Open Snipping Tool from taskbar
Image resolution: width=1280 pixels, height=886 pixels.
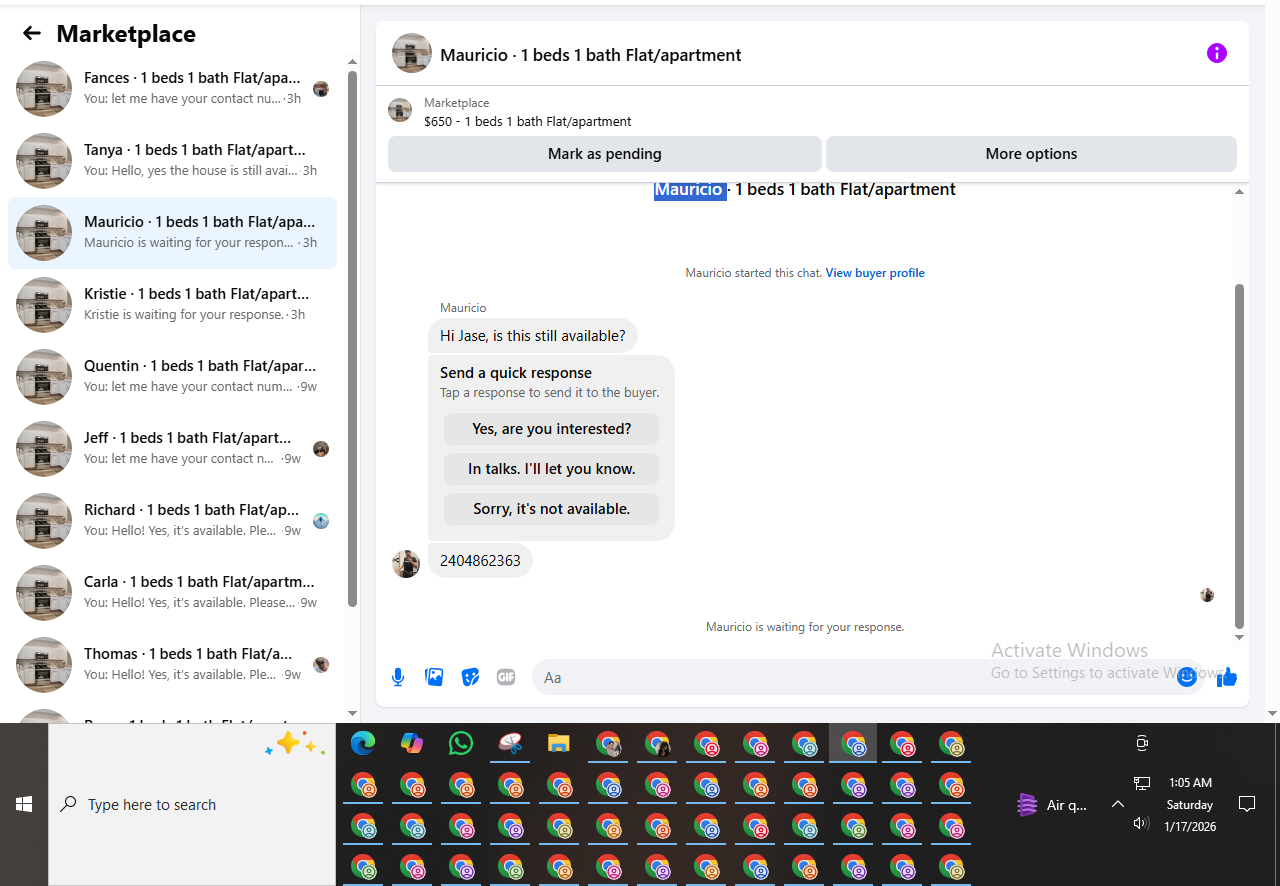click(x=510, y=743)
